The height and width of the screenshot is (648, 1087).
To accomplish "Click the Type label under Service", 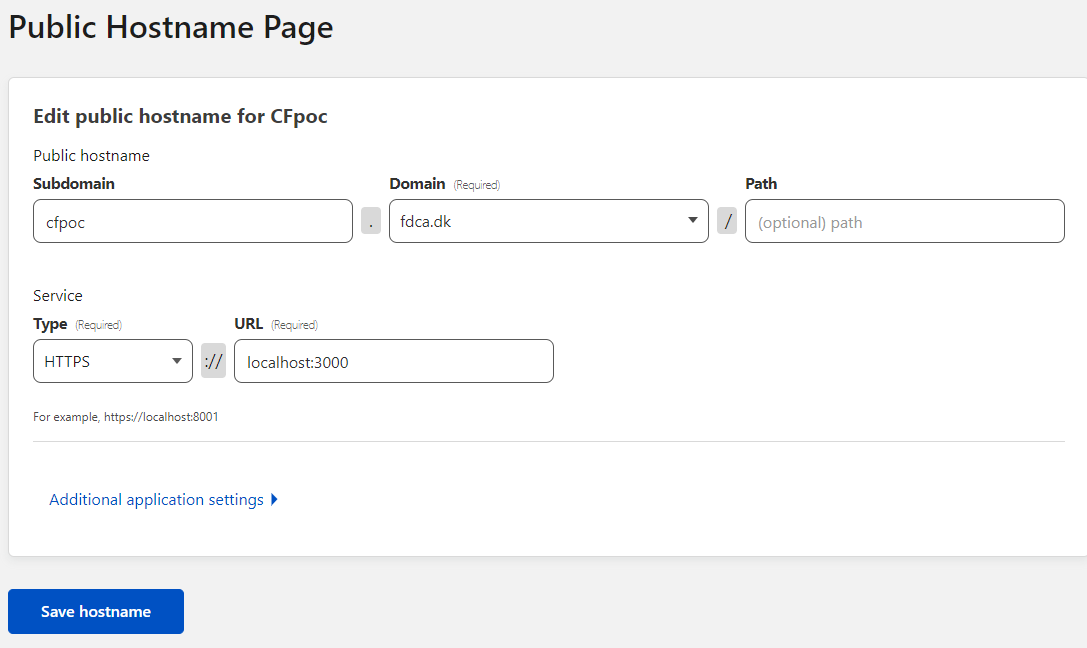I will point(50,324).
